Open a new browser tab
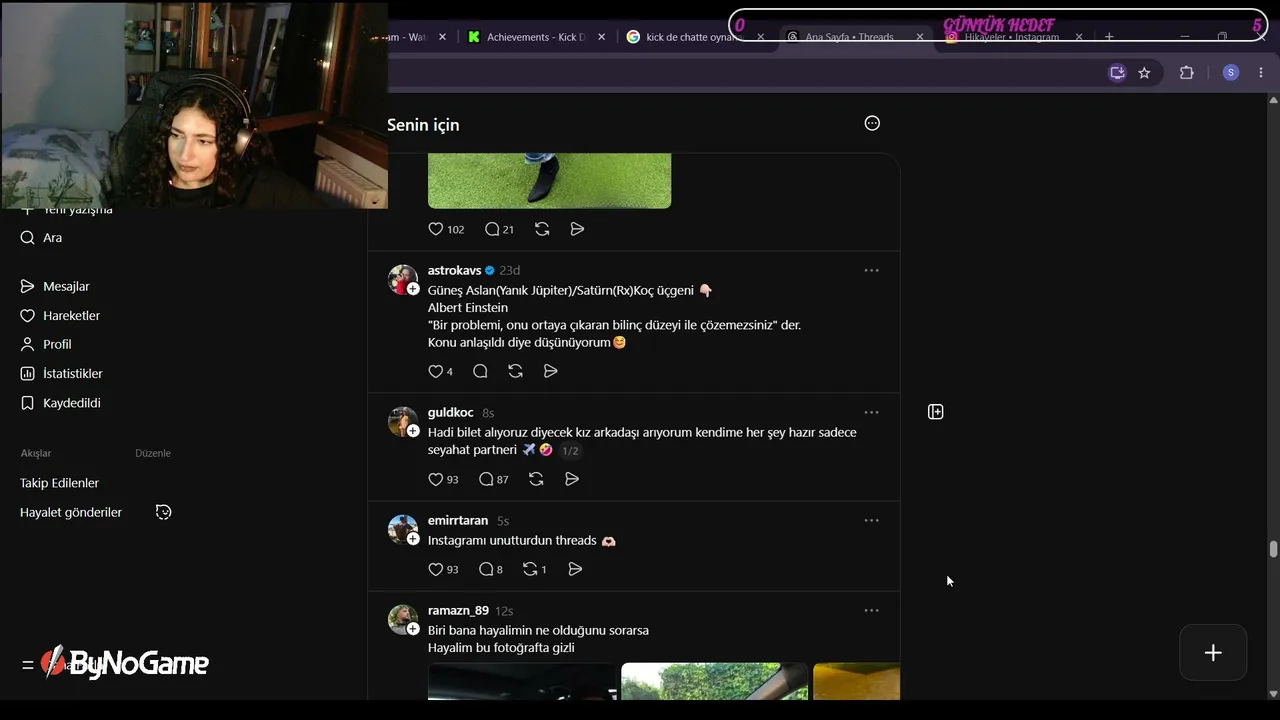 [x=1109, y=37]
